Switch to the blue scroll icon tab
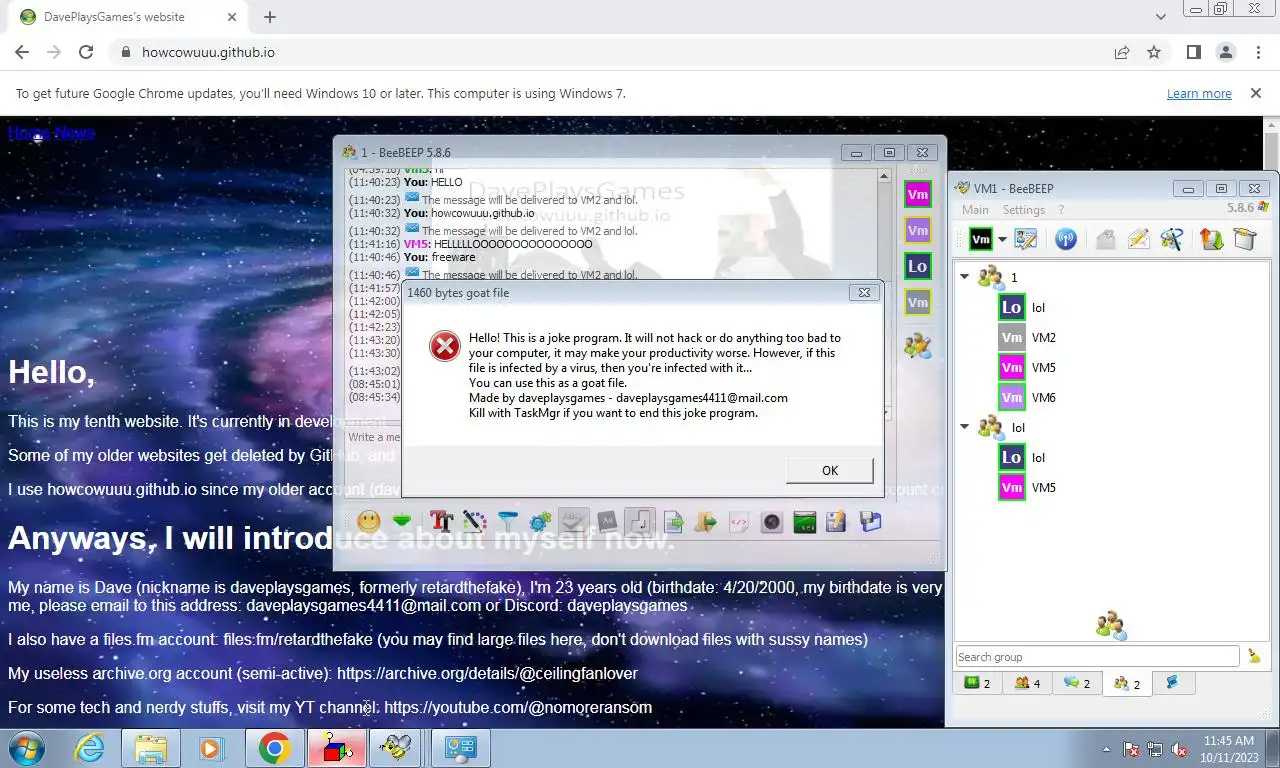The width and height of the screenshot is (1280, 768). coord(1172,683)
